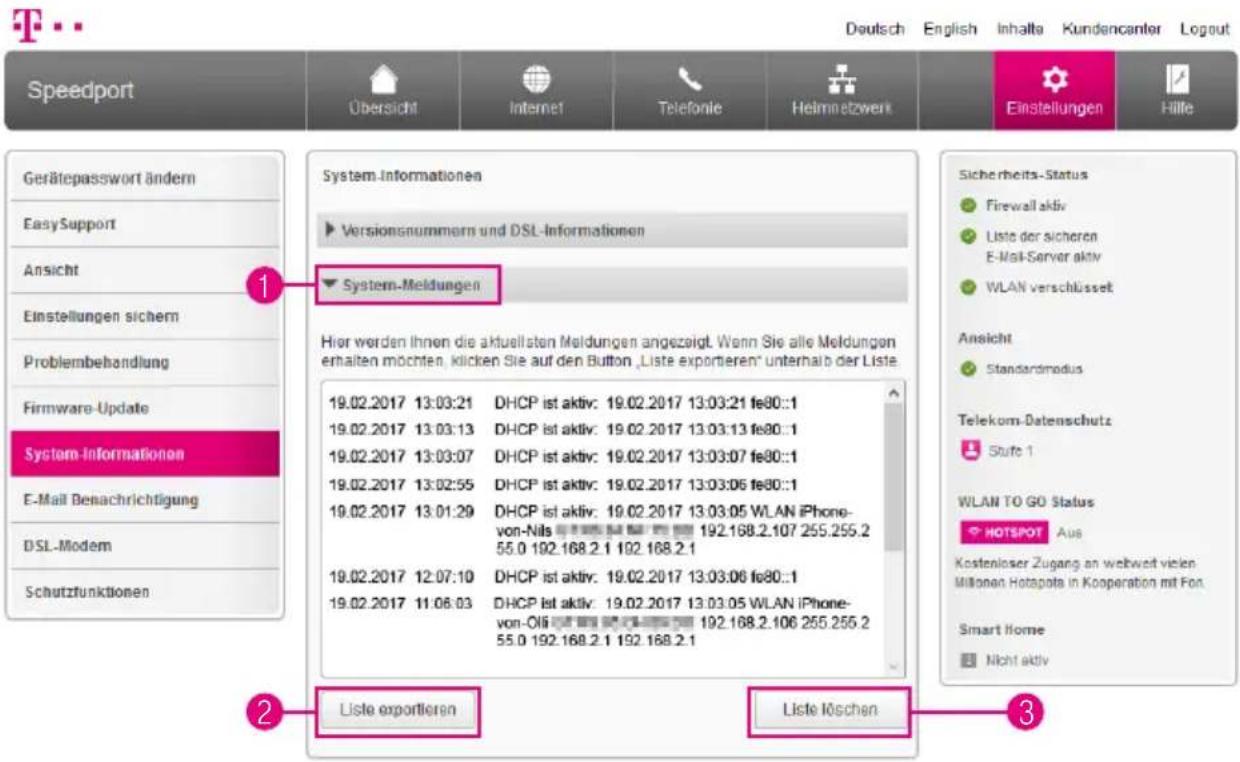Open Problembehandlung menu entry
The width and height of the screenshot is (1240, 762).
[146, 362]
